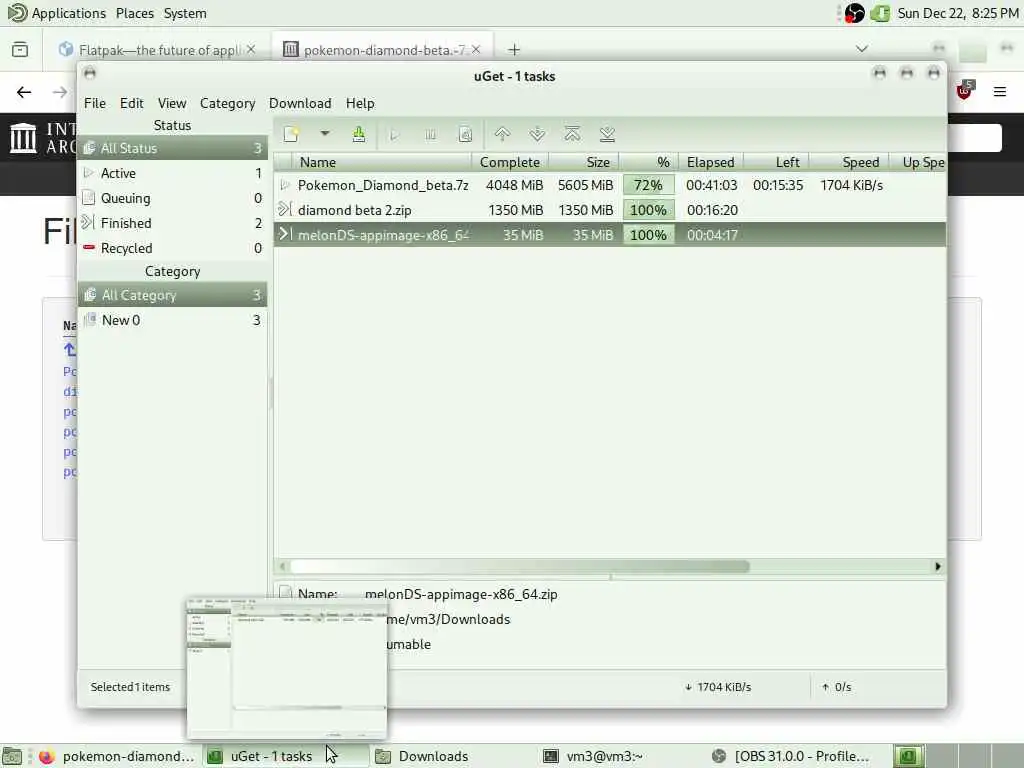This screenshot has width=1024, height=768.
Task: Select the New 0 category
Action: click(x=172, y=320)
